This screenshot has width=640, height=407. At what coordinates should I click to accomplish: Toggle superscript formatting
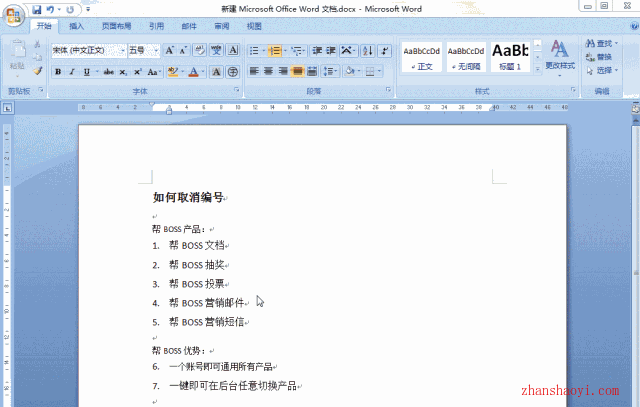(138, 72)
